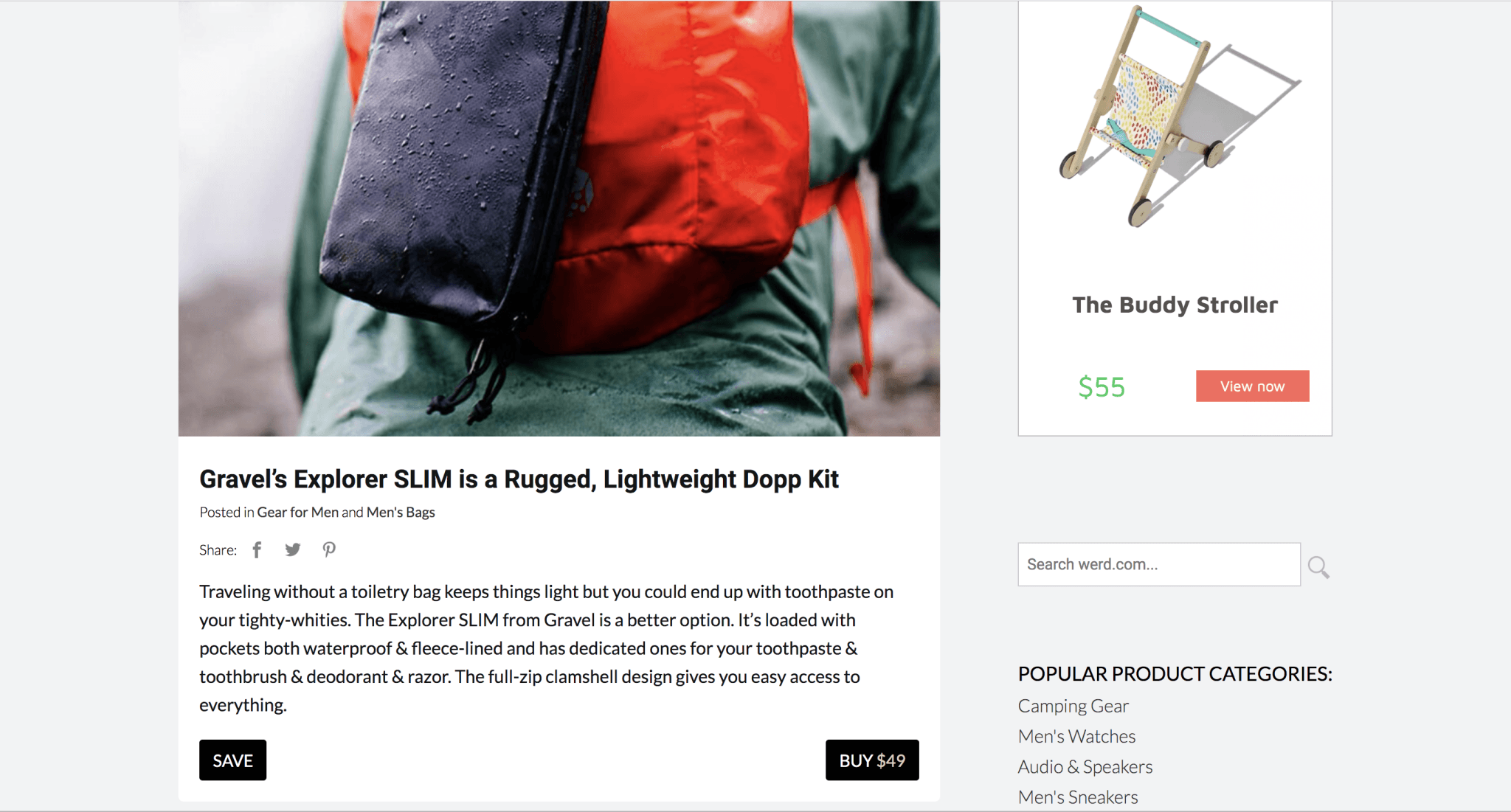Click the search magnifier icon

[x=1318, y=566]
